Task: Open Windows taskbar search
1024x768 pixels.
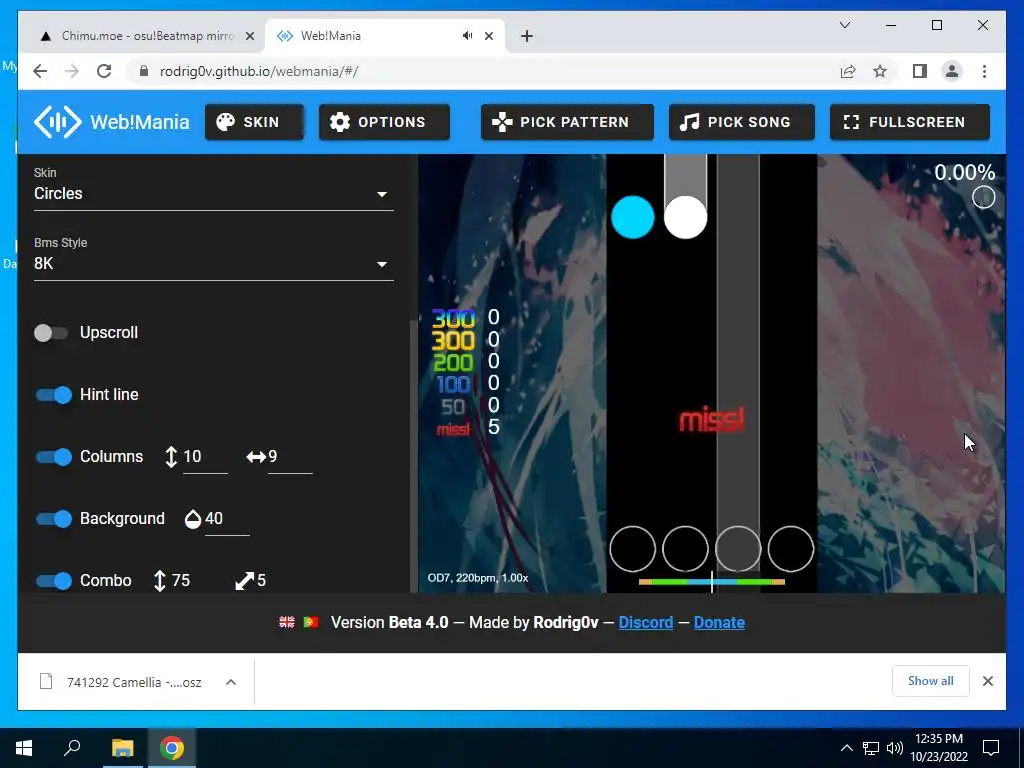Action: point(72,748)
